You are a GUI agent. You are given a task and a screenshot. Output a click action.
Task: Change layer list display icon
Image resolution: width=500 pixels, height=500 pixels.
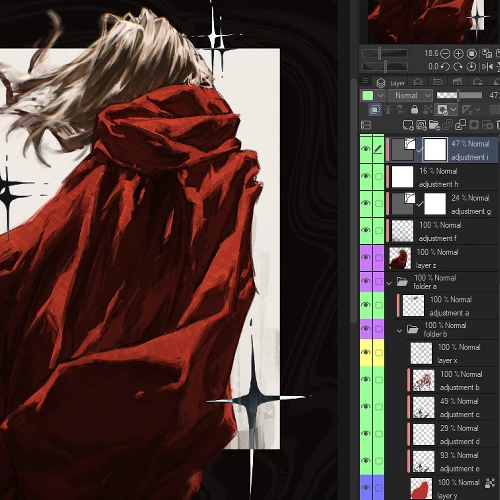(x=366, y=125)
